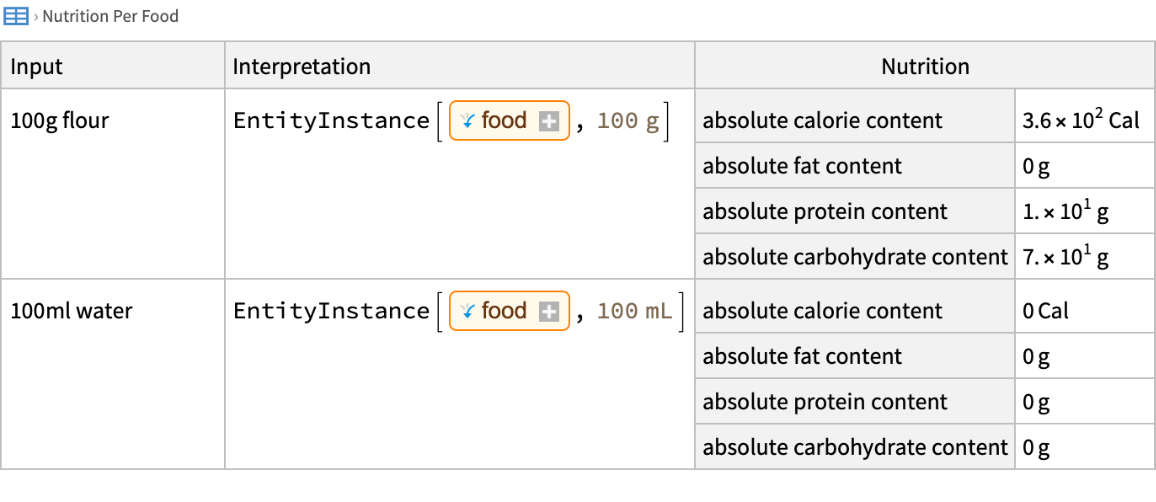Click EntityInstance text in the flour row
The width and height of the screenshot is (1156, 502).
coord(331,121)
